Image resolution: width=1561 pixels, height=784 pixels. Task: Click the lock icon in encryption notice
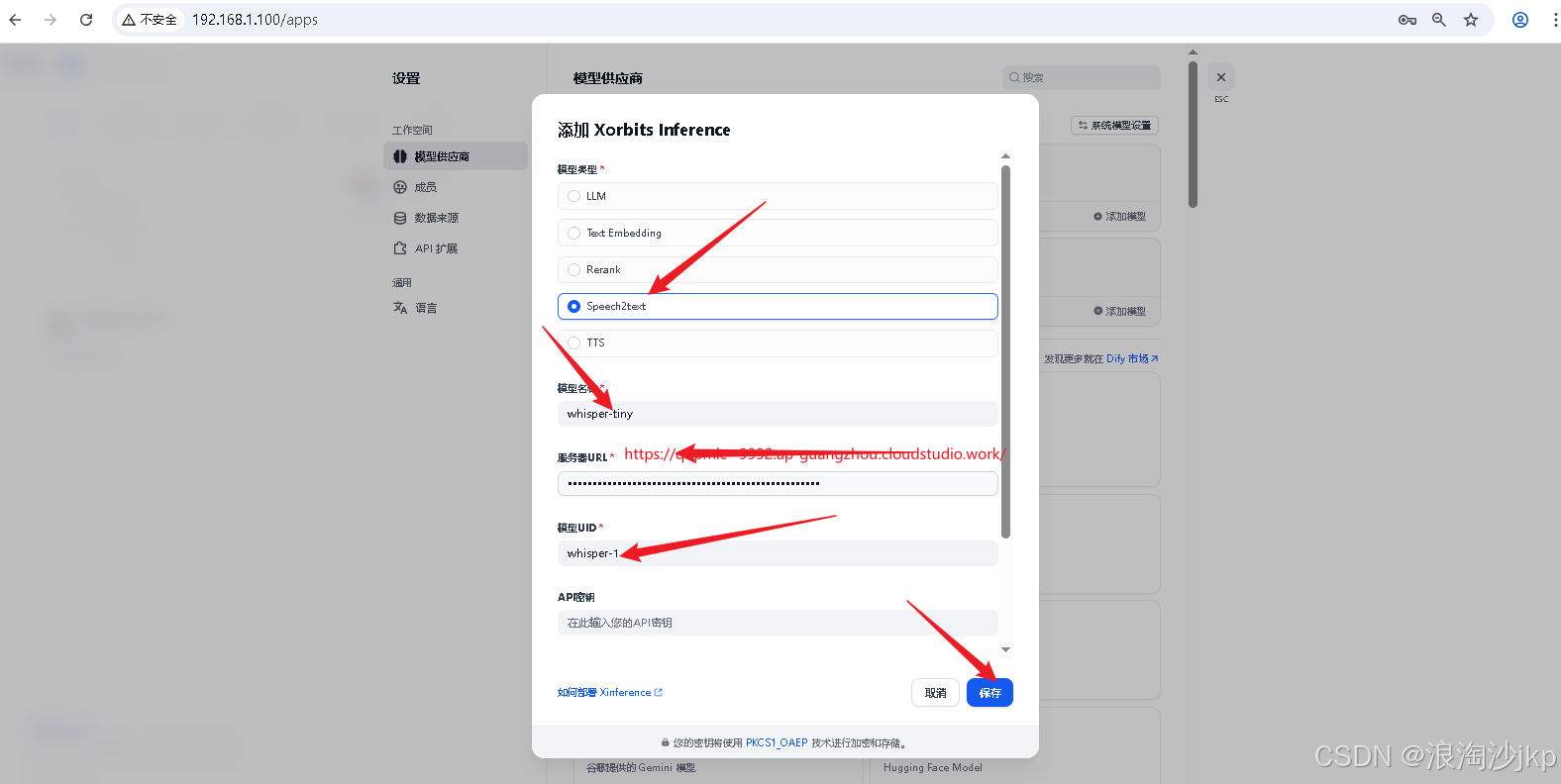point(666,743)
